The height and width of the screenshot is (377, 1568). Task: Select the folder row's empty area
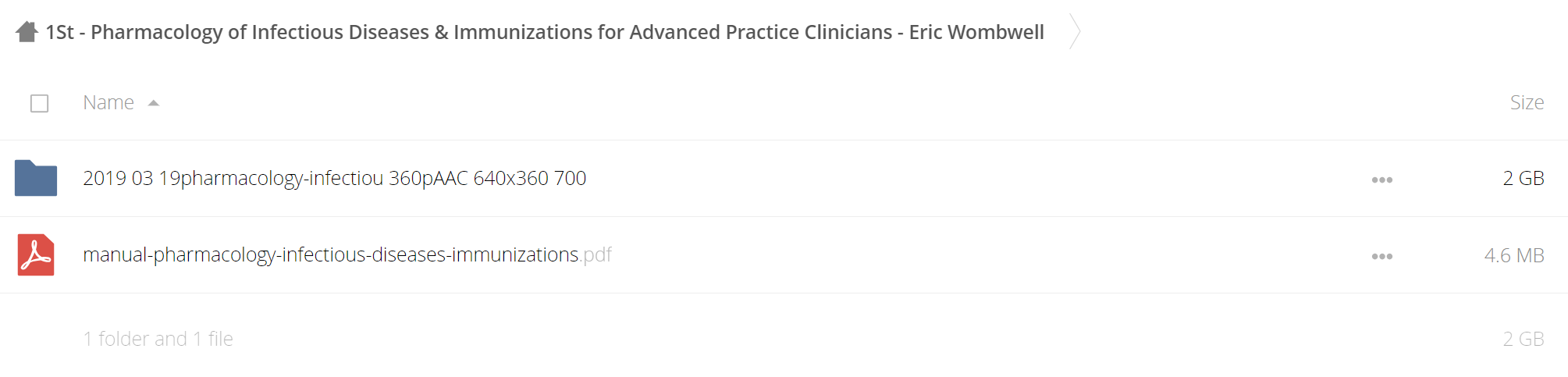[x=976, y=179]
